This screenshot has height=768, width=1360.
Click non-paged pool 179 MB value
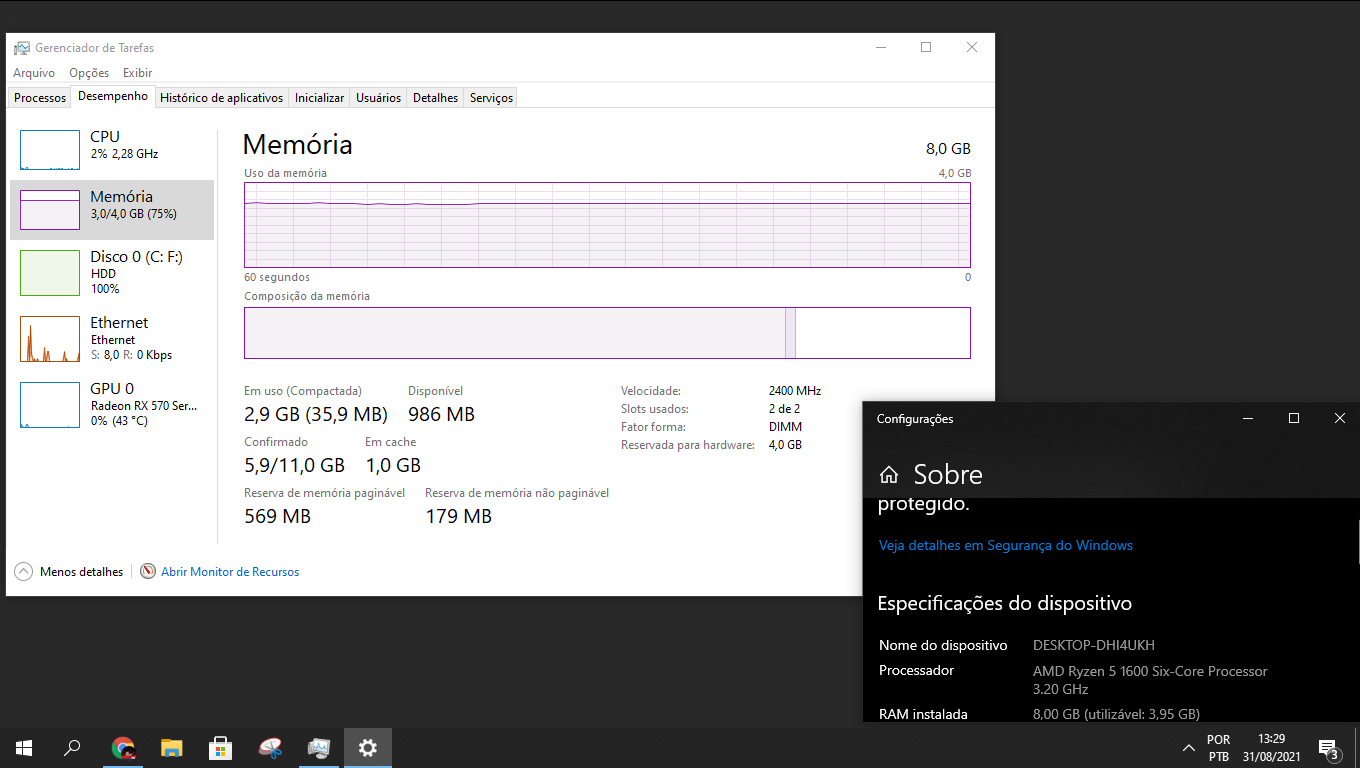[x=458, y=517]
